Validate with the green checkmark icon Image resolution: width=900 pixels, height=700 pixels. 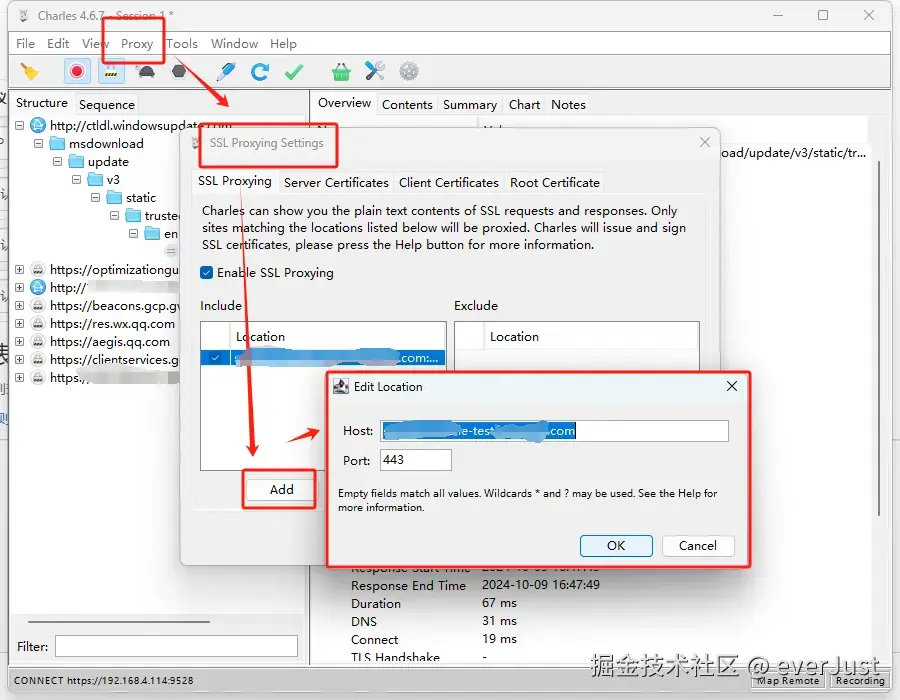(294, 72)
